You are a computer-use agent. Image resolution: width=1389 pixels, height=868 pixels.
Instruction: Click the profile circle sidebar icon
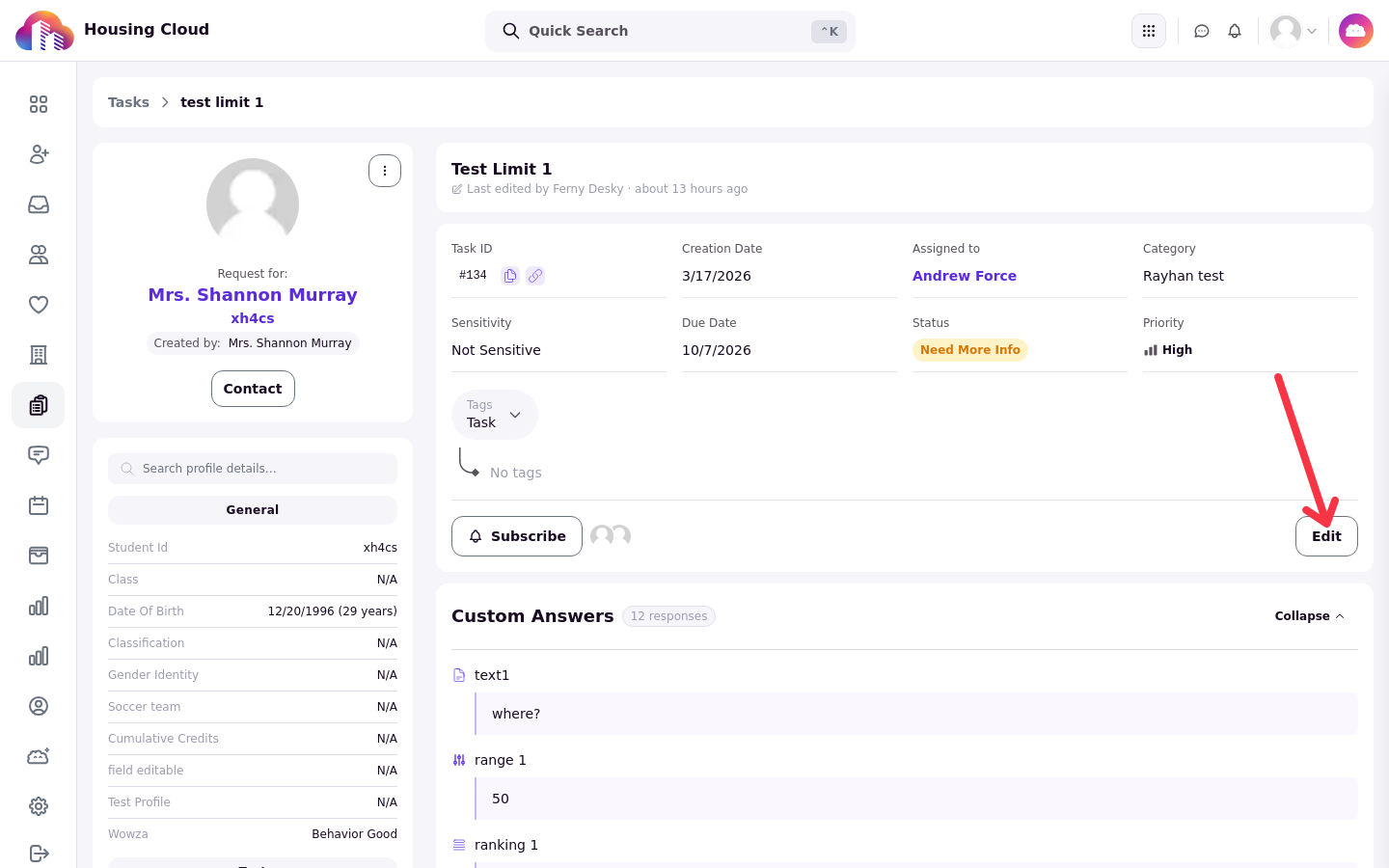click(x=39, y=706)
